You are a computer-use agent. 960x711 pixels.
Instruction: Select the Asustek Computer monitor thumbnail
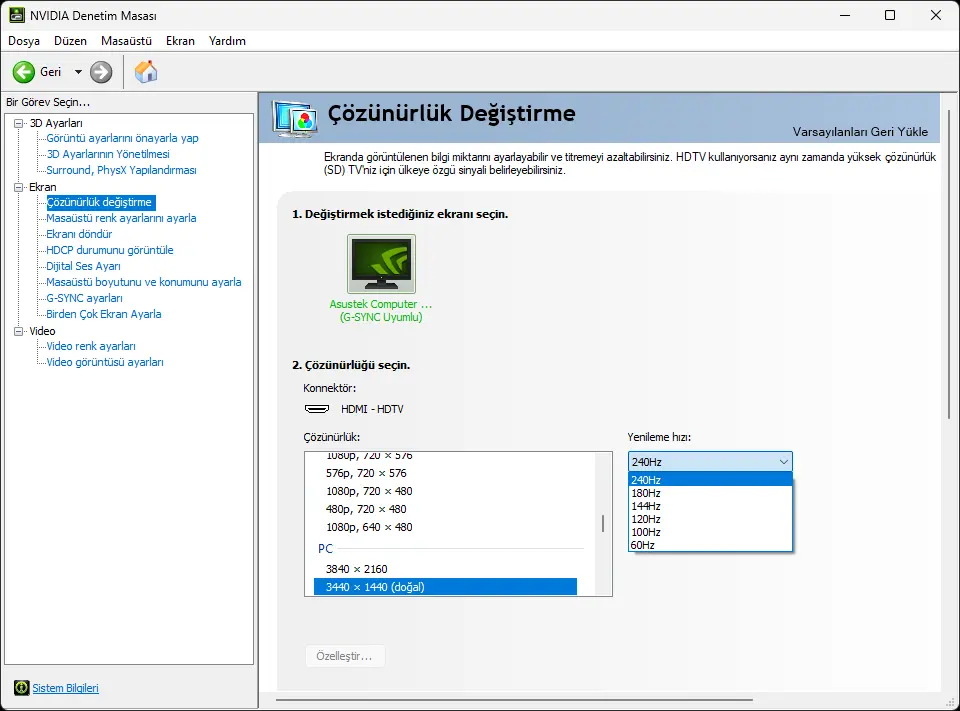(x=381, y=263)
